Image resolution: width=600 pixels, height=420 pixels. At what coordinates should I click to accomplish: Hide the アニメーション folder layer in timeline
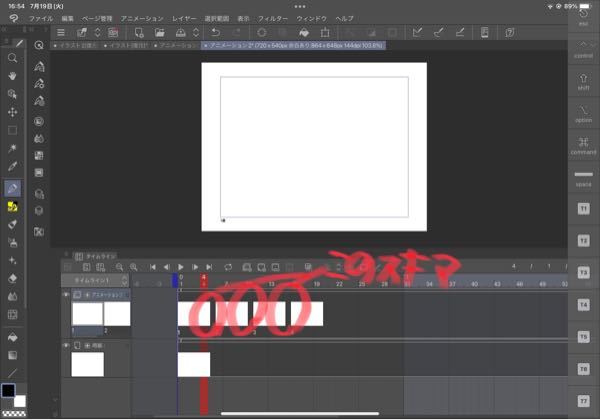(x=66, y=295)
